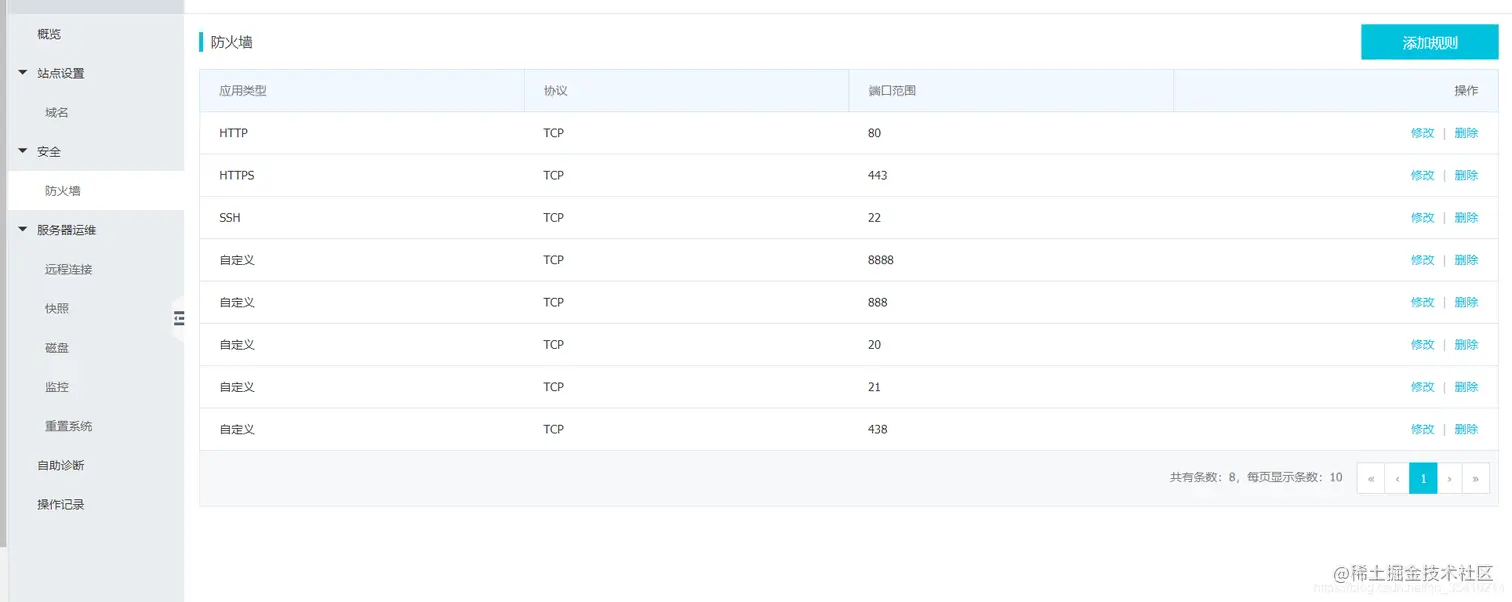
Task: Edit the port 438 rule via 修改
Action: [1422, 429]
